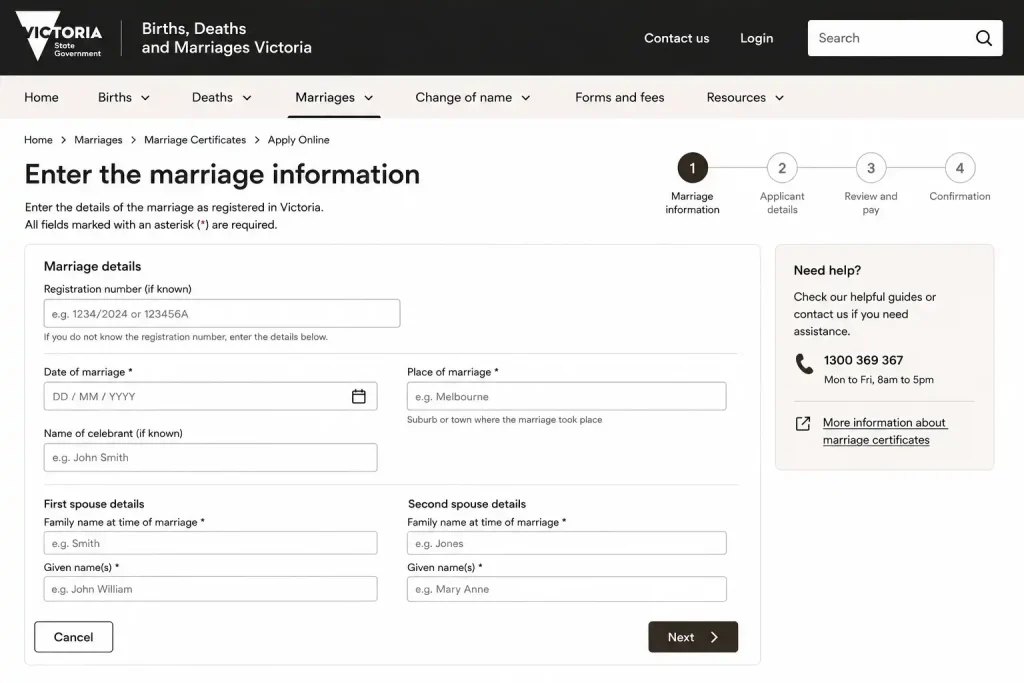Click the Enter the marriage information heading
The height and width of the screenshot is (683, 1024).
(222, 174)
